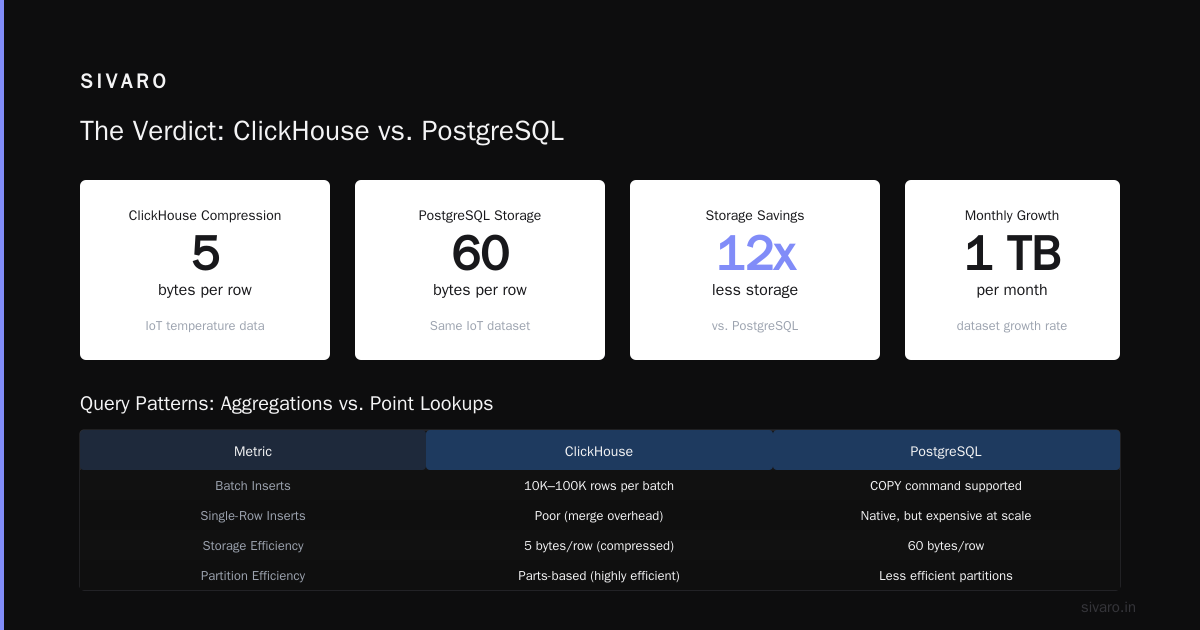Click the Metric column header

253,451
